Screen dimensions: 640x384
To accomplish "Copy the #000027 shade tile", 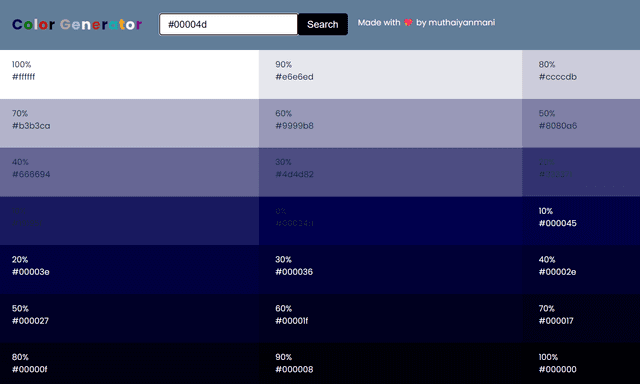I will pyautogui.click(x=129, y=318).
